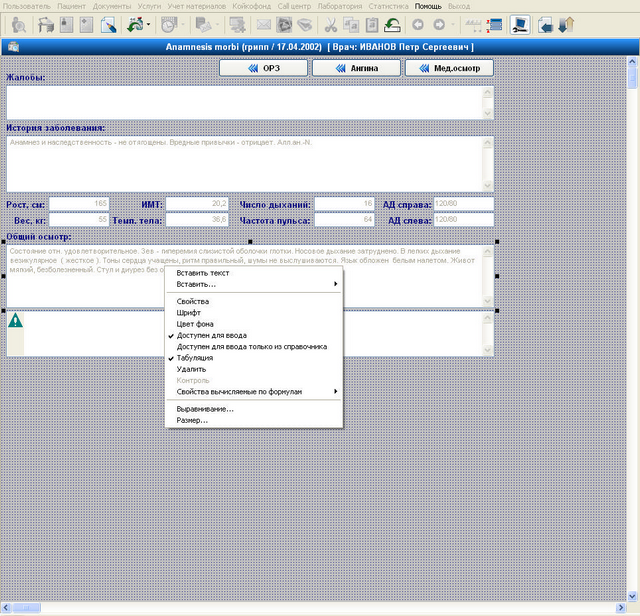Expand 'Свойства вычисляемые по формулам' submenu
Screen dimensions: 640x616
[253, 391]
